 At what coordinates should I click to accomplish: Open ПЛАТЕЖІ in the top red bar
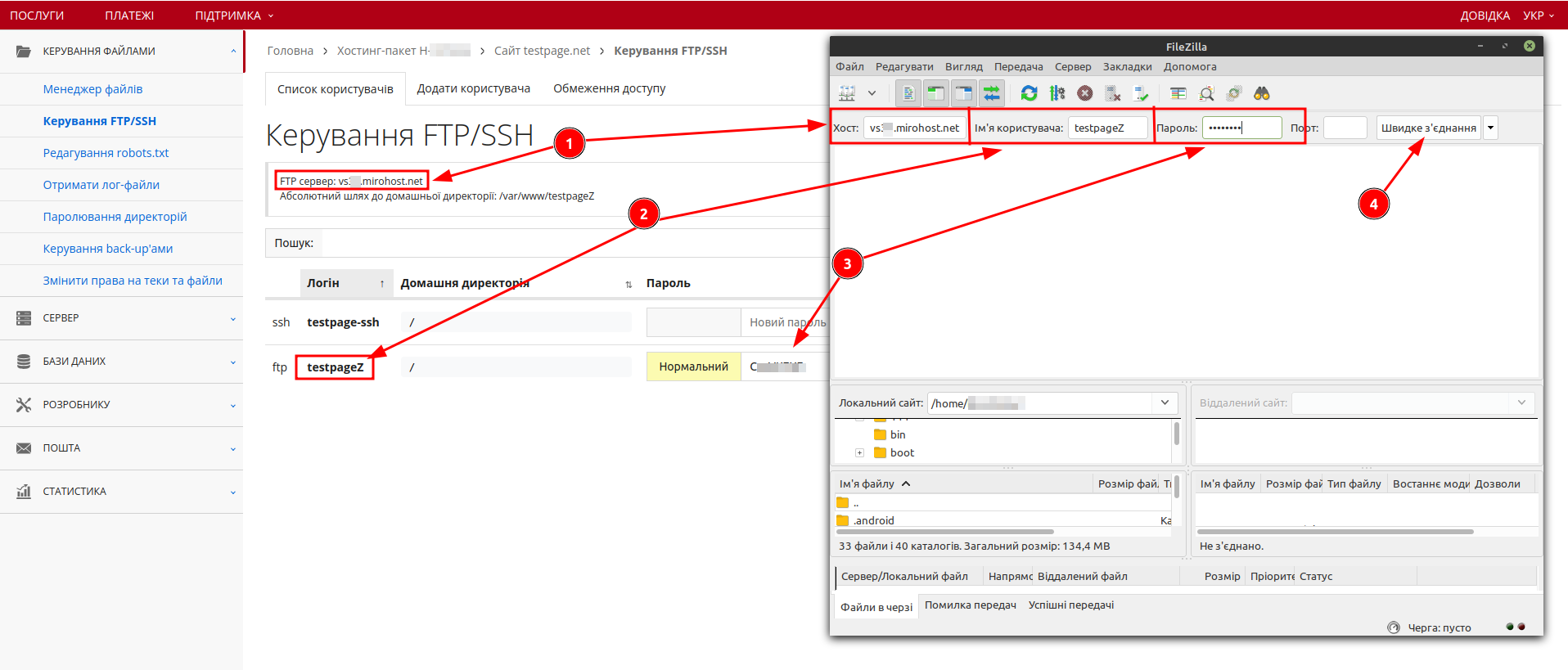tap(129, 16)
